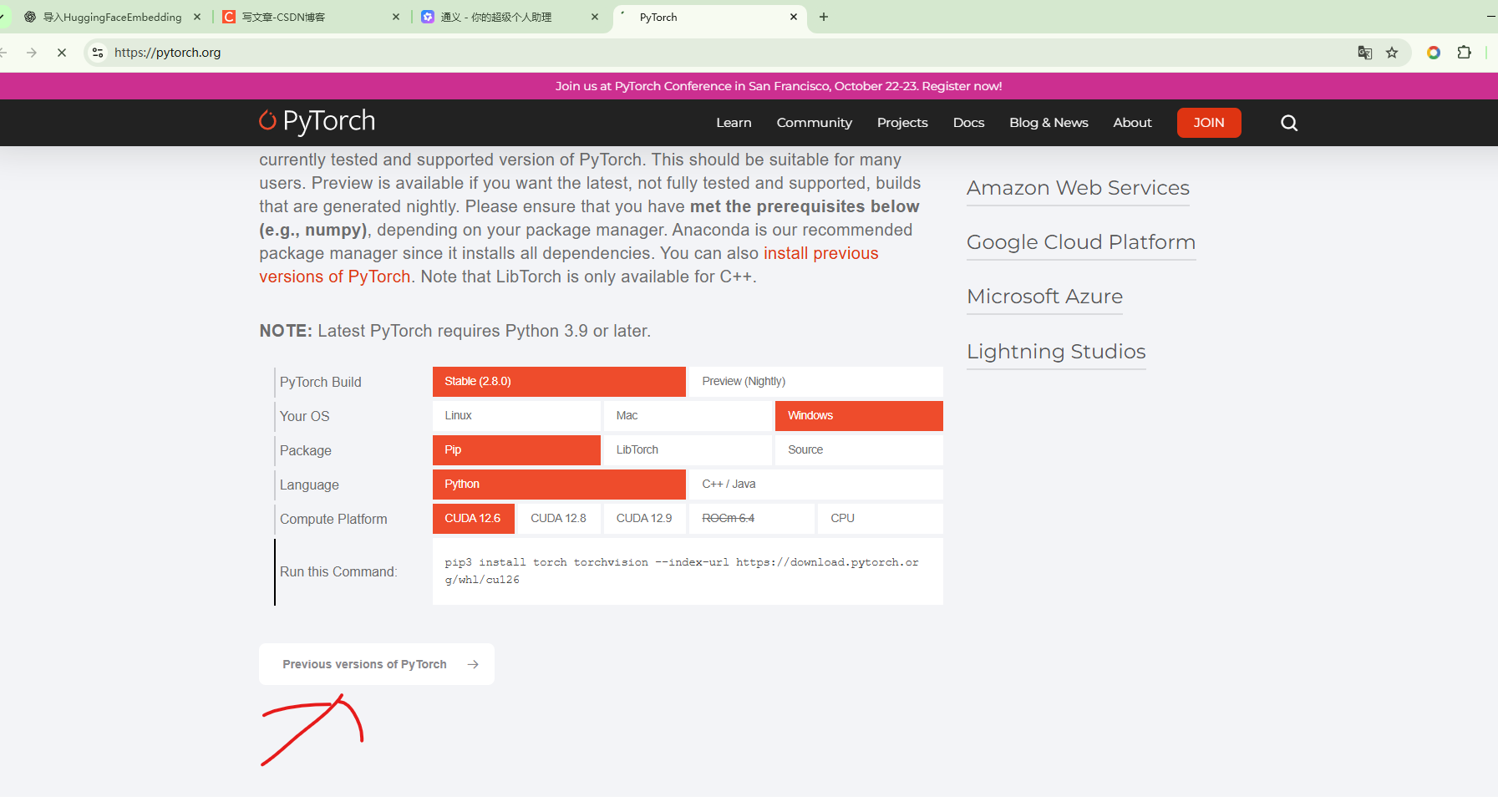Click the Your OS row label
This screenshot has width=1498, height=812.
(x=305, y=417)
